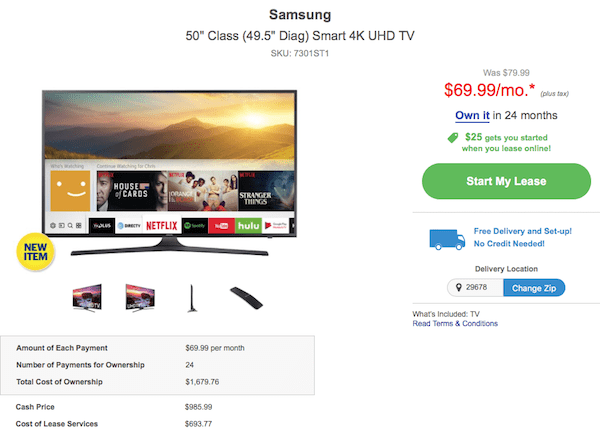Open Read Terms & Conditions link

455,324
